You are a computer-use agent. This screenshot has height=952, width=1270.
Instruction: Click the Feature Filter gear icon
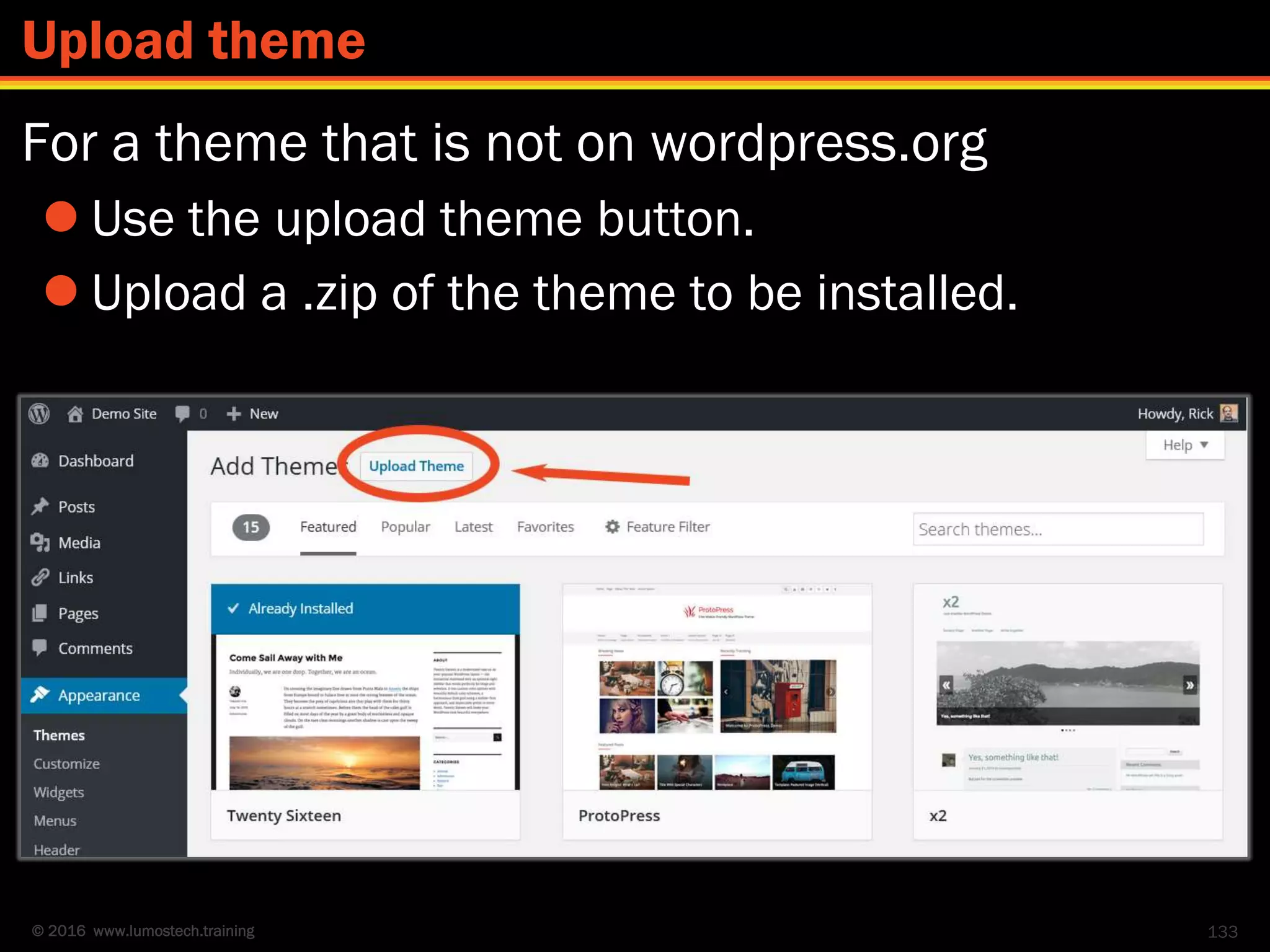(613, 526)
